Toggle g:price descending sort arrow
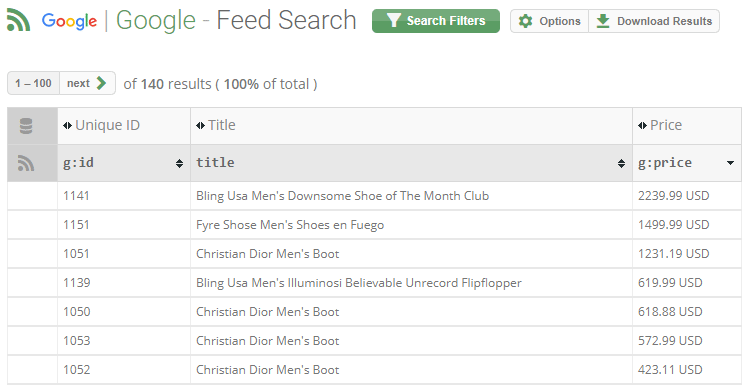This screenshot has width=750, height=385. [x=730, y=163]
